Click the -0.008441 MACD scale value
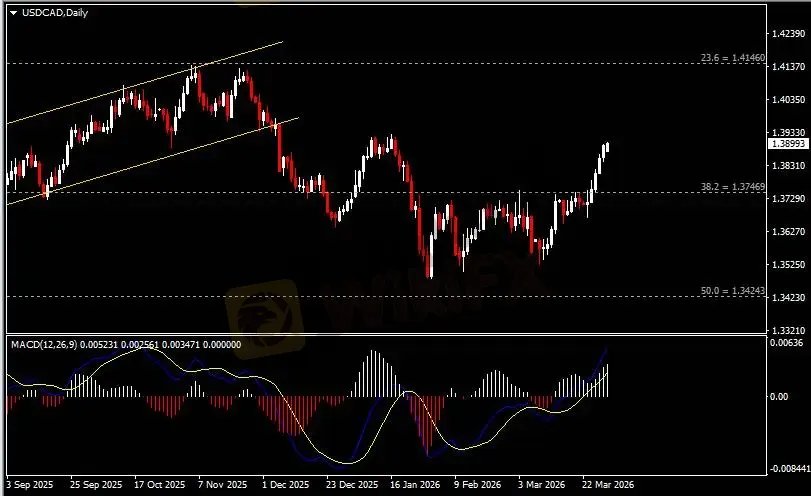 click(x=787, y=468)
